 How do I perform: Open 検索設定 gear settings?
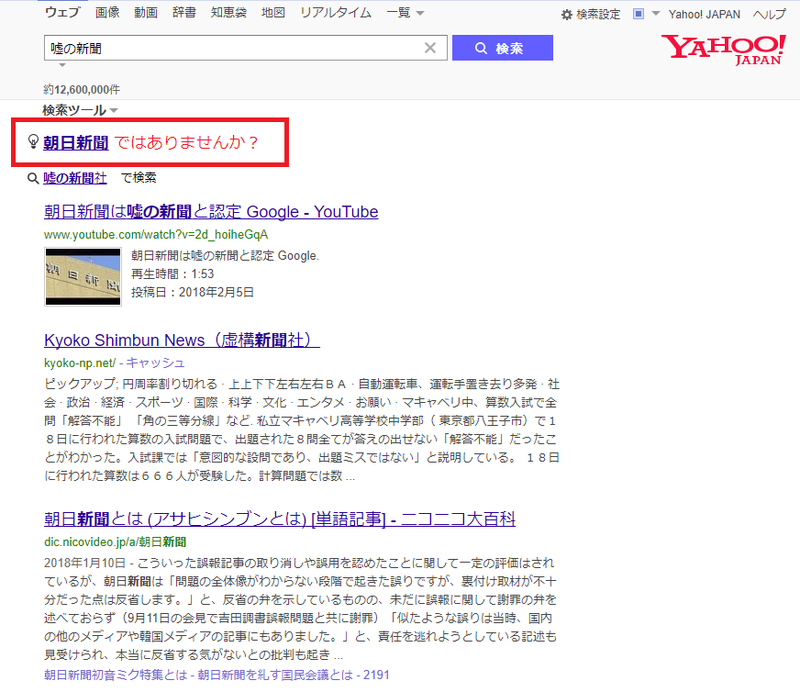pos(591,14)
